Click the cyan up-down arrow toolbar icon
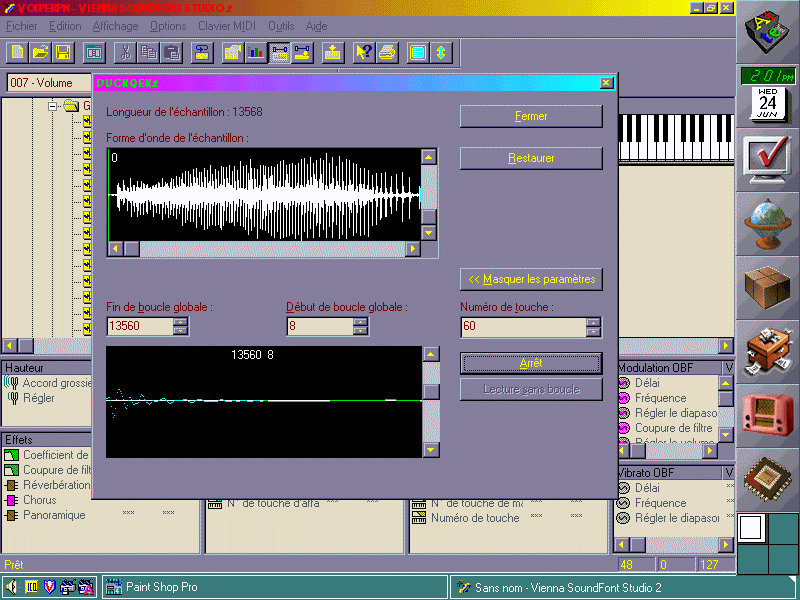 [x=441, y=52]
